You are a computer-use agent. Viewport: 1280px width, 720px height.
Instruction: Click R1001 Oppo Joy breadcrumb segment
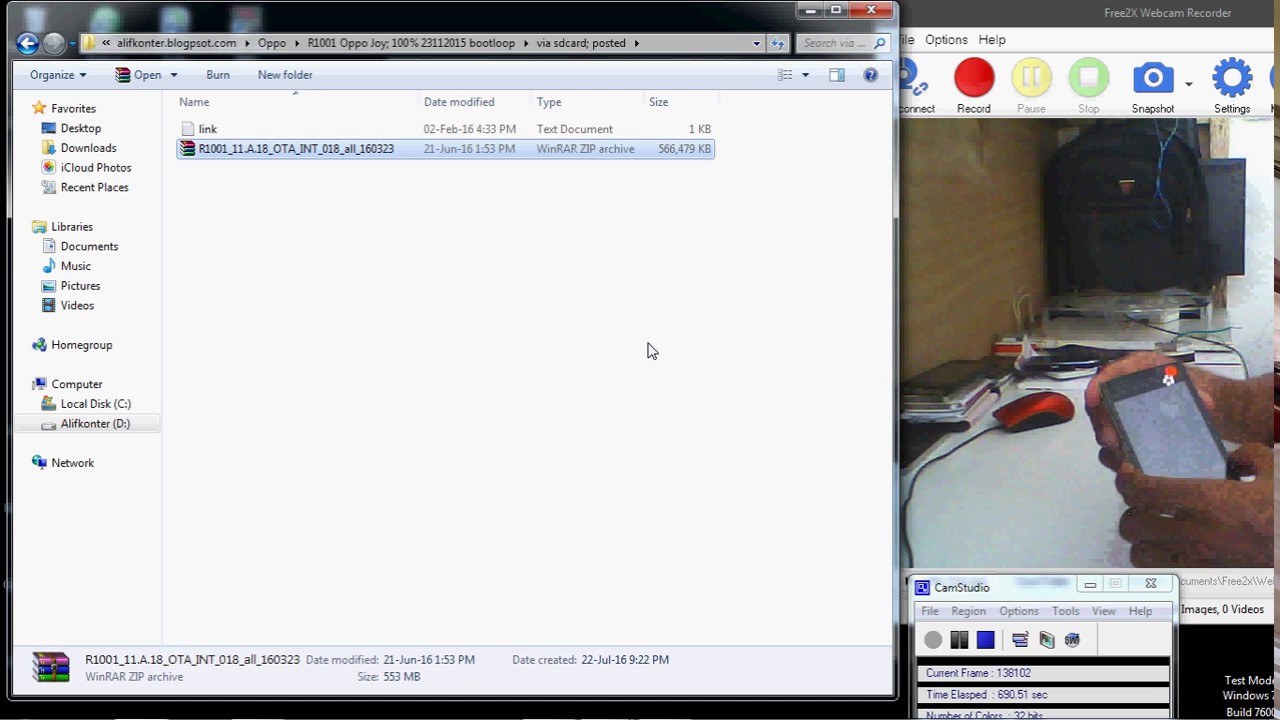point(413,43)
